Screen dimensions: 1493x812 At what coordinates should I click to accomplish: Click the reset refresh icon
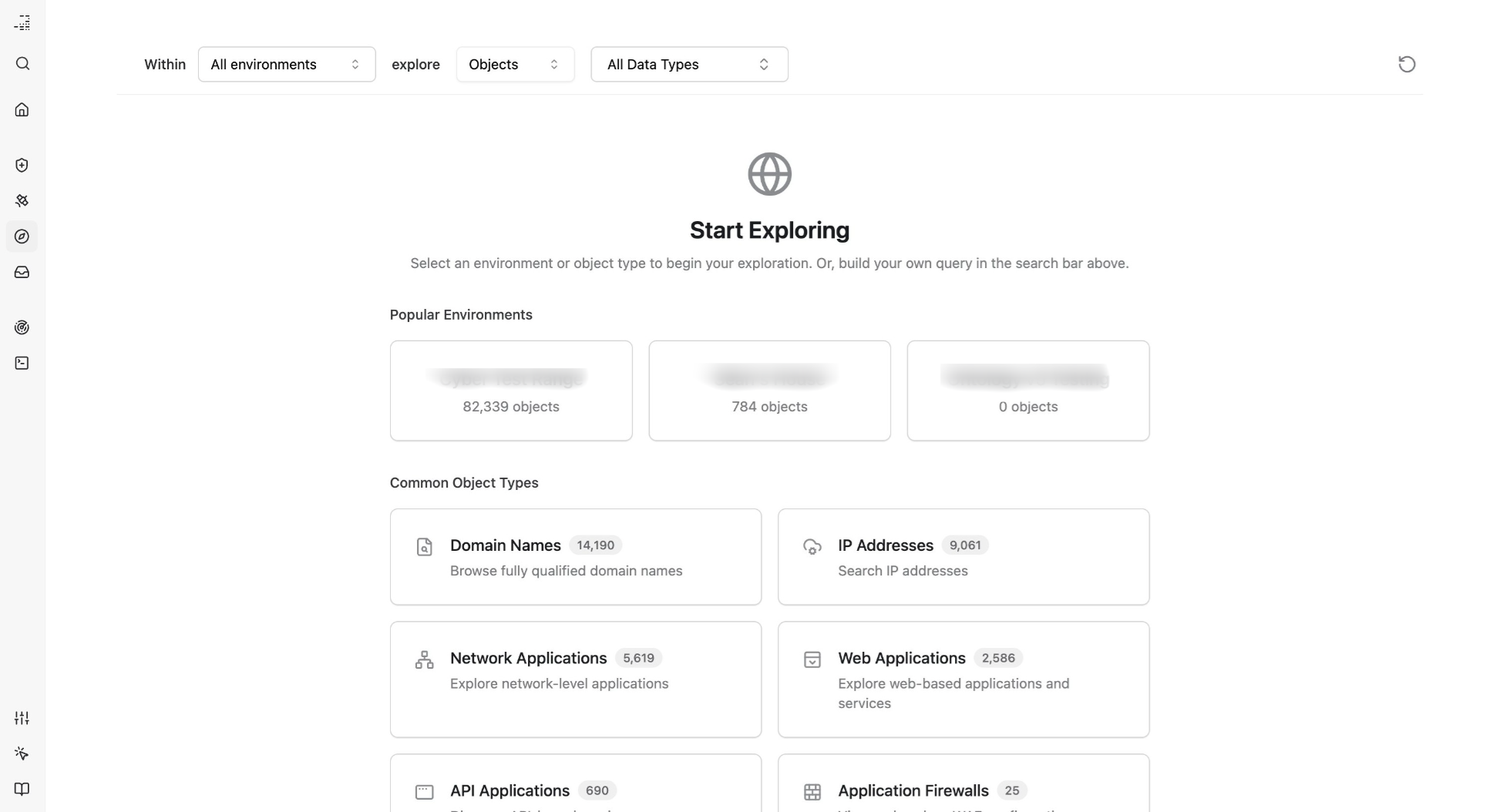coord(1407,64)
